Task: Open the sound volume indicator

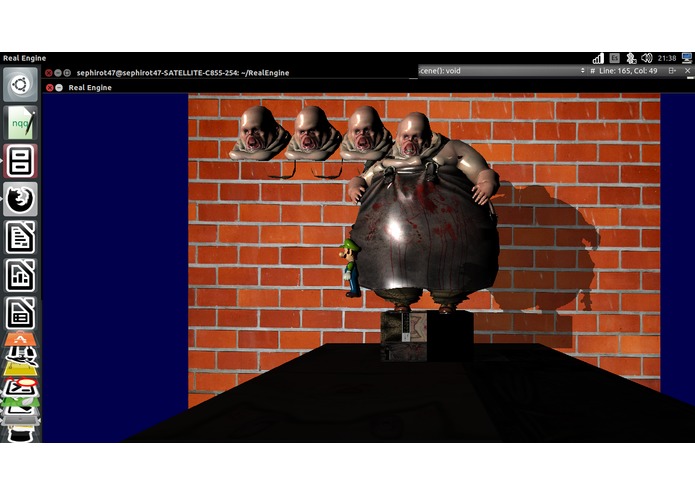Action: 647,58
